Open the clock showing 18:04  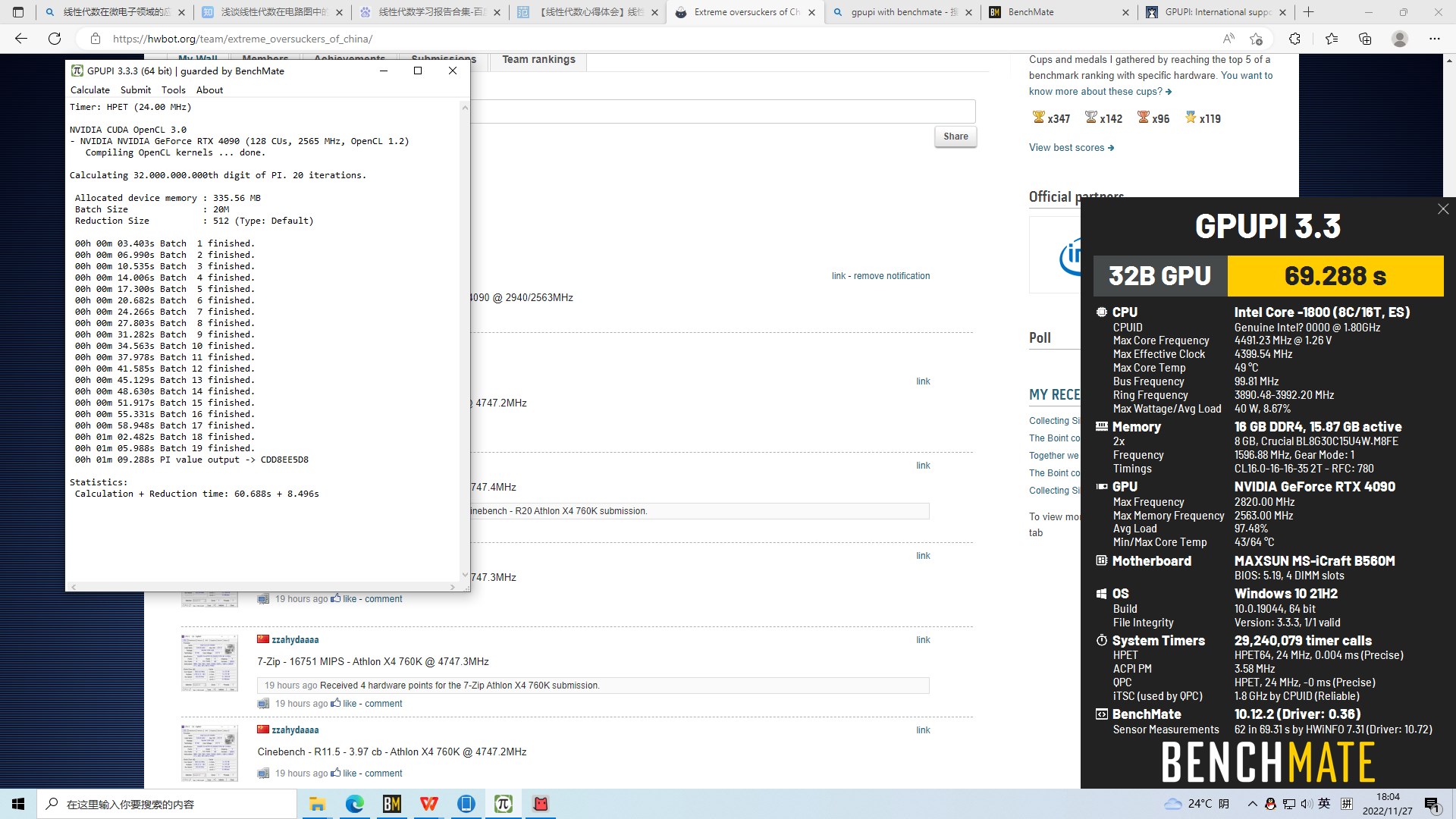pos(1387,804)
